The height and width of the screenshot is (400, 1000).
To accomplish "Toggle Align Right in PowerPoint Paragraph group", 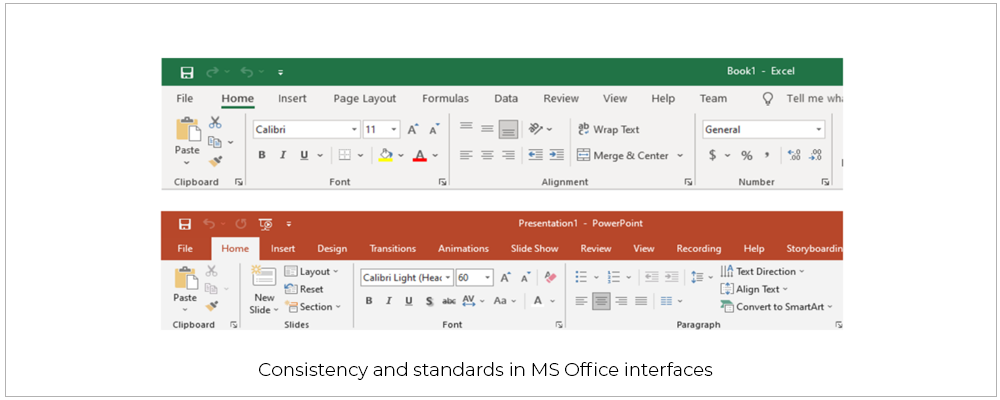I will tap(621, 301).
